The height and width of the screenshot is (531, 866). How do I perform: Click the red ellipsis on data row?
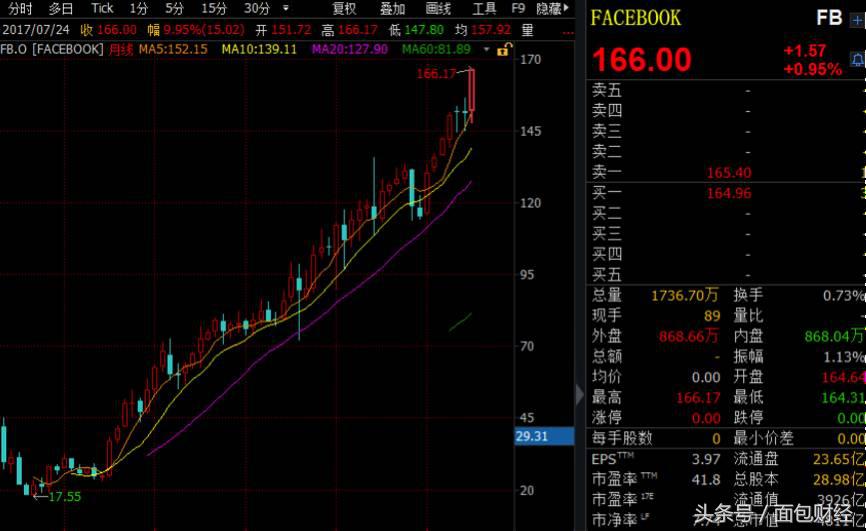click(x=568, y=31)
